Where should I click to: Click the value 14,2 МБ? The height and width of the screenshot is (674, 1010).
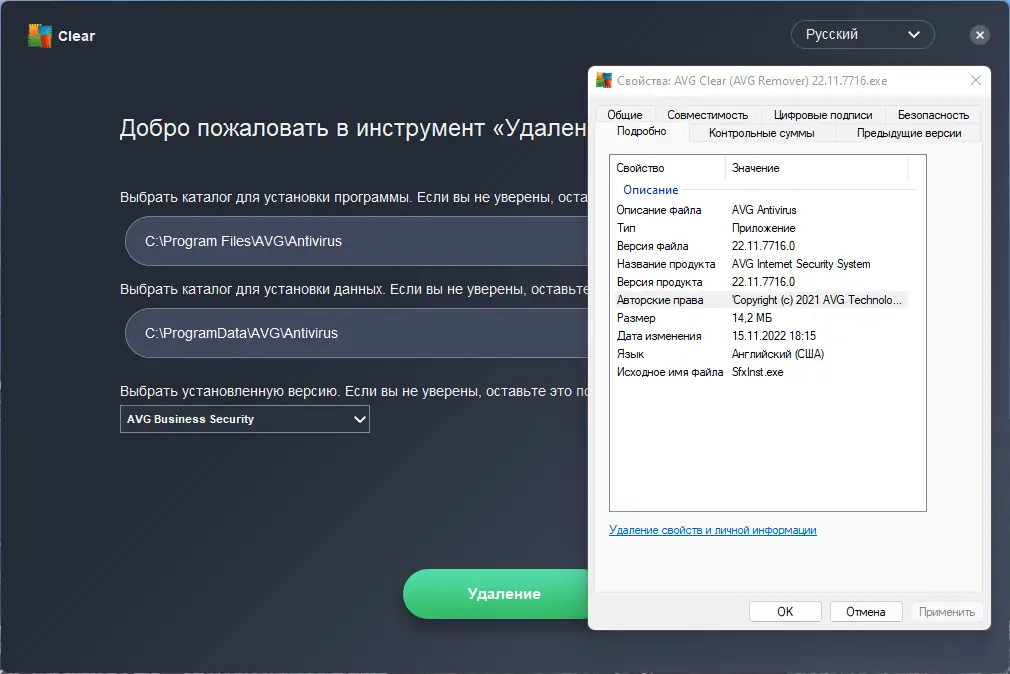point(752,318)
